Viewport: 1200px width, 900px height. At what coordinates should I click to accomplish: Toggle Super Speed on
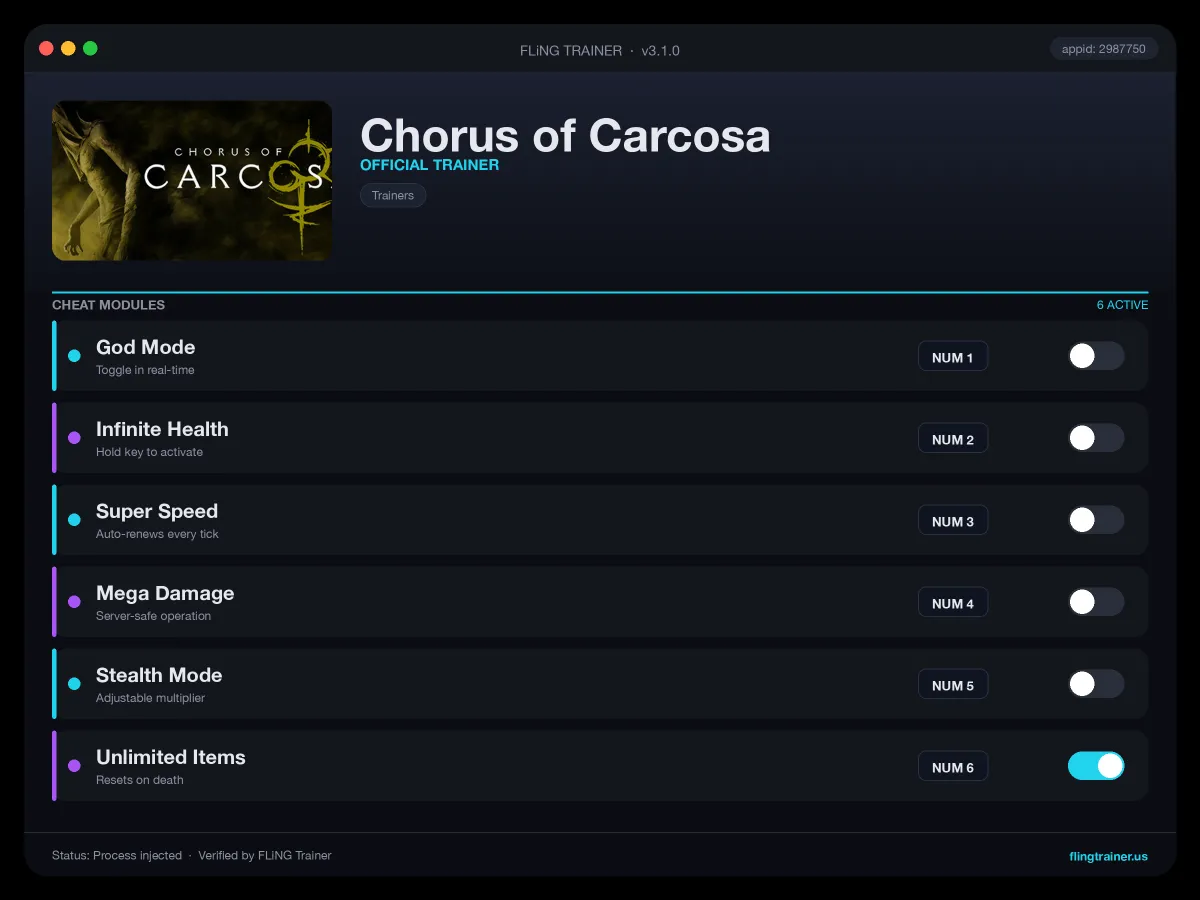pyautogui.click(x=1096, y=520)
